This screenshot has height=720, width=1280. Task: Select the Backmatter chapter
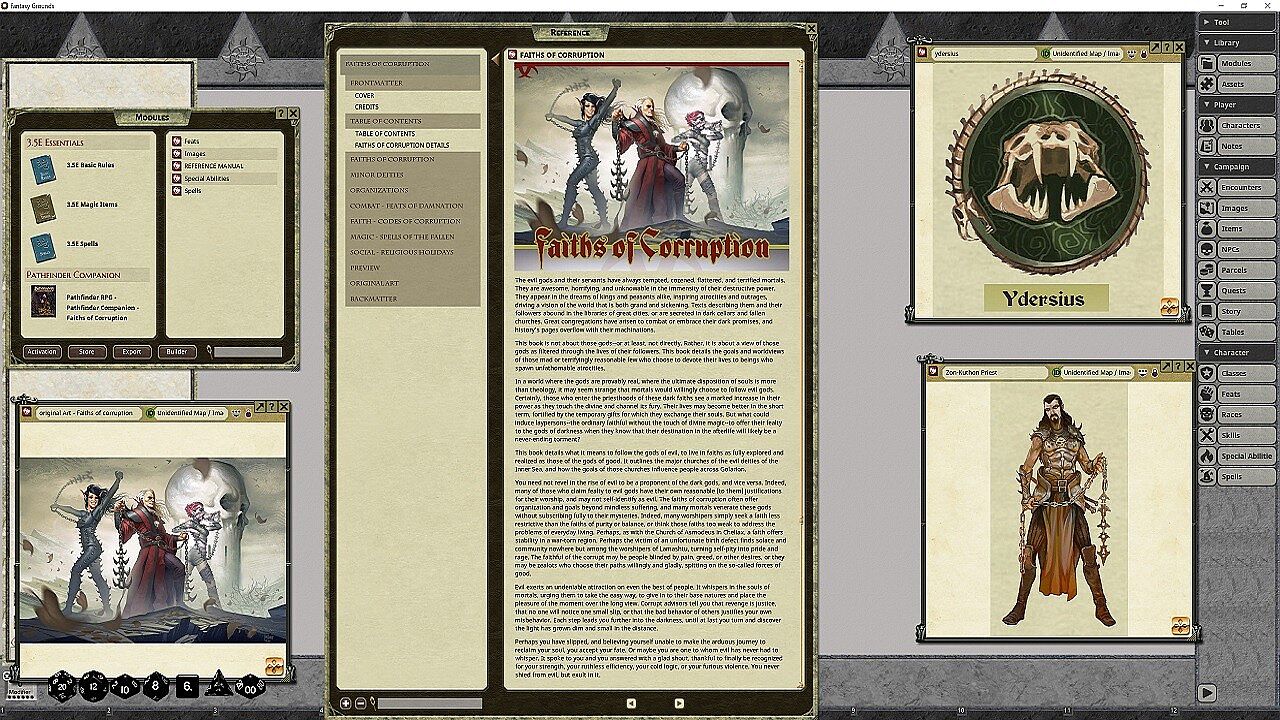[411, 299]
